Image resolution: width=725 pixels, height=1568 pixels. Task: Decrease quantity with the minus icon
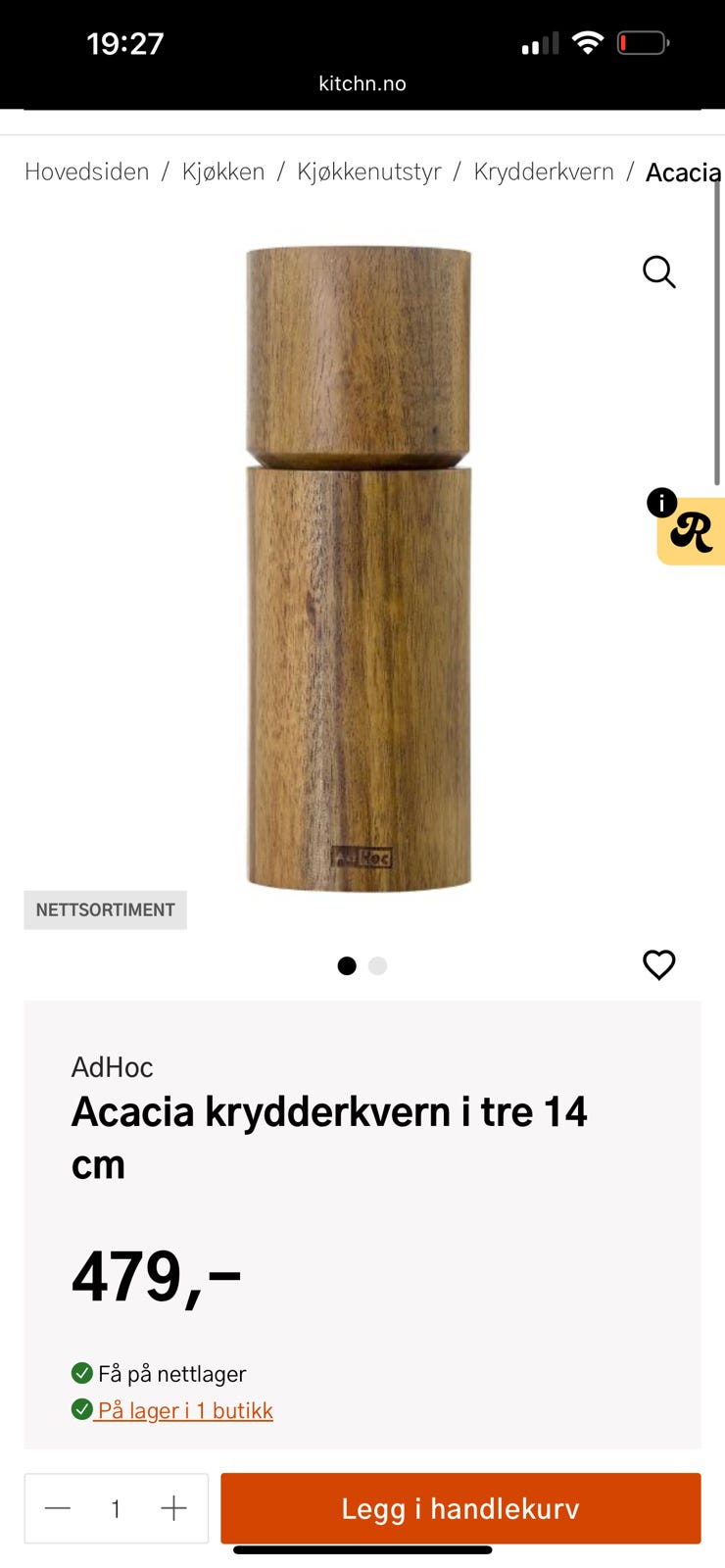58,1508
